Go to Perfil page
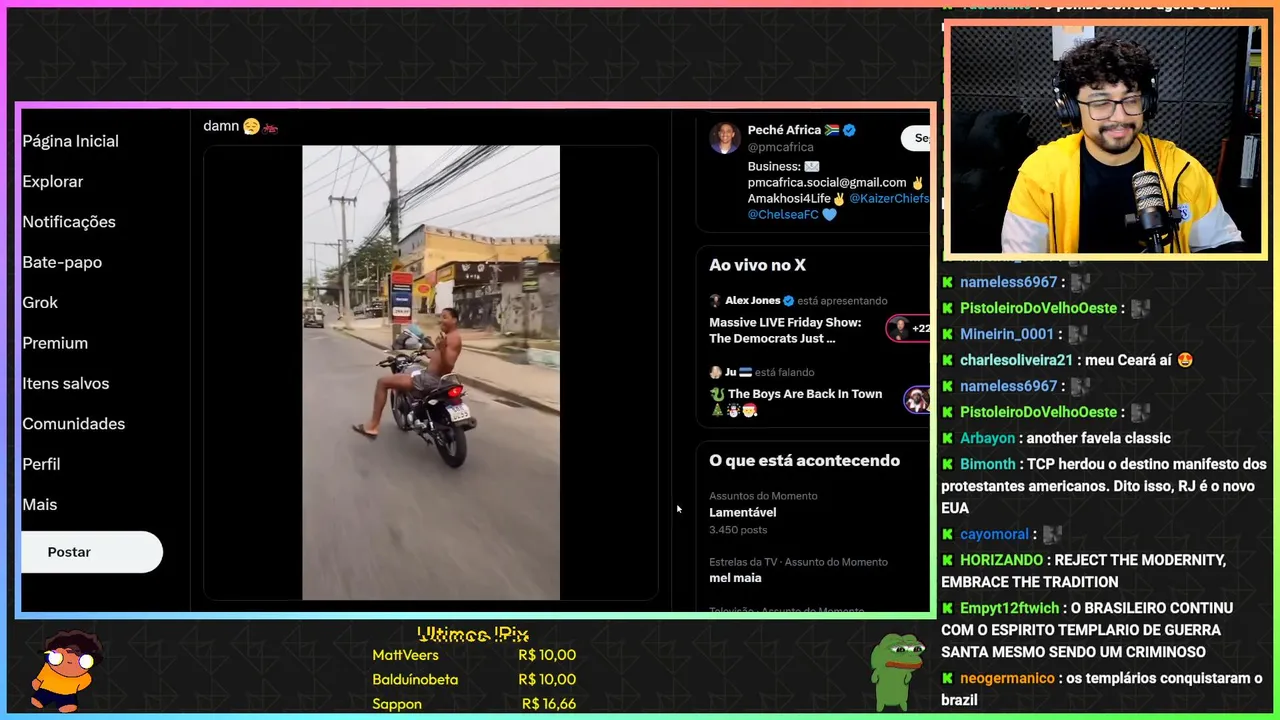The image size is (1280, 720). click(41, 464)
